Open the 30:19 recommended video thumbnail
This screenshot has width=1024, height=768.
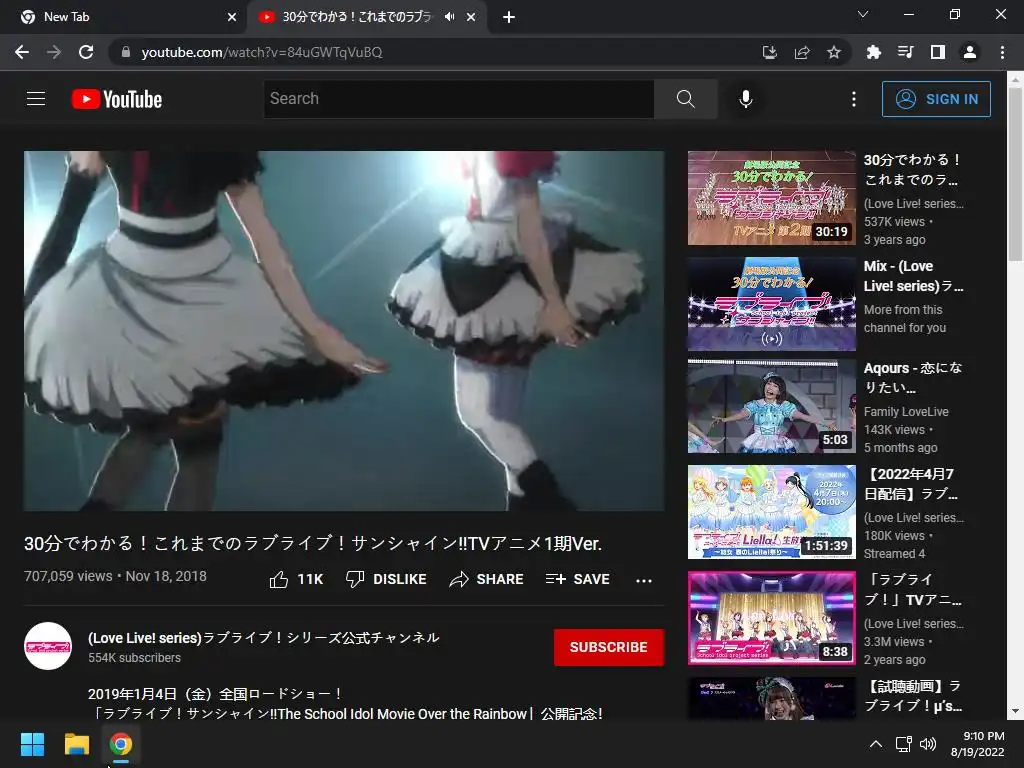[x=771, y=198]
